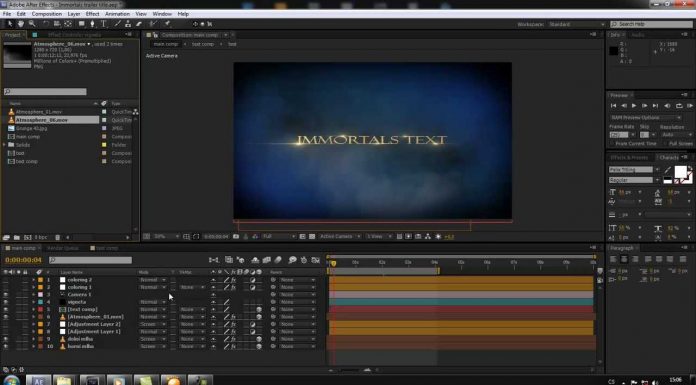Click the snapshot camera icon below viewer

coord(236,237)
